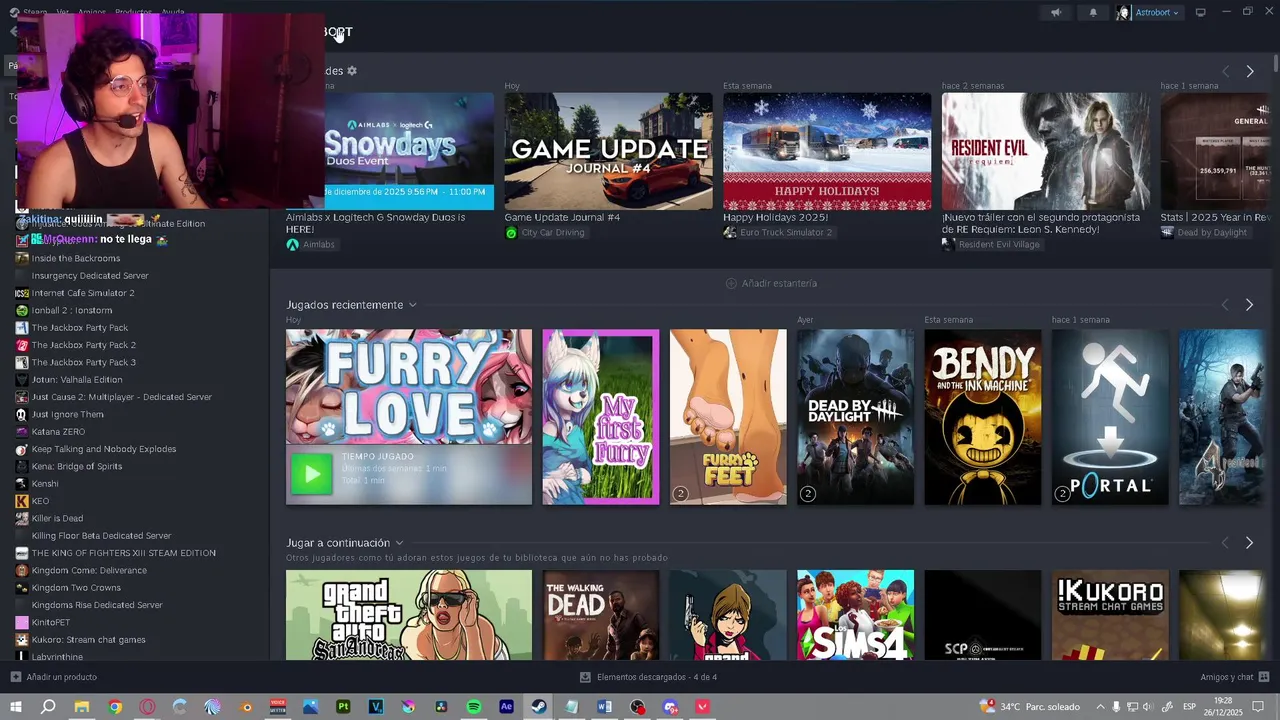
Task: Open the 34°C weather widget
Action: point(1030,707)
